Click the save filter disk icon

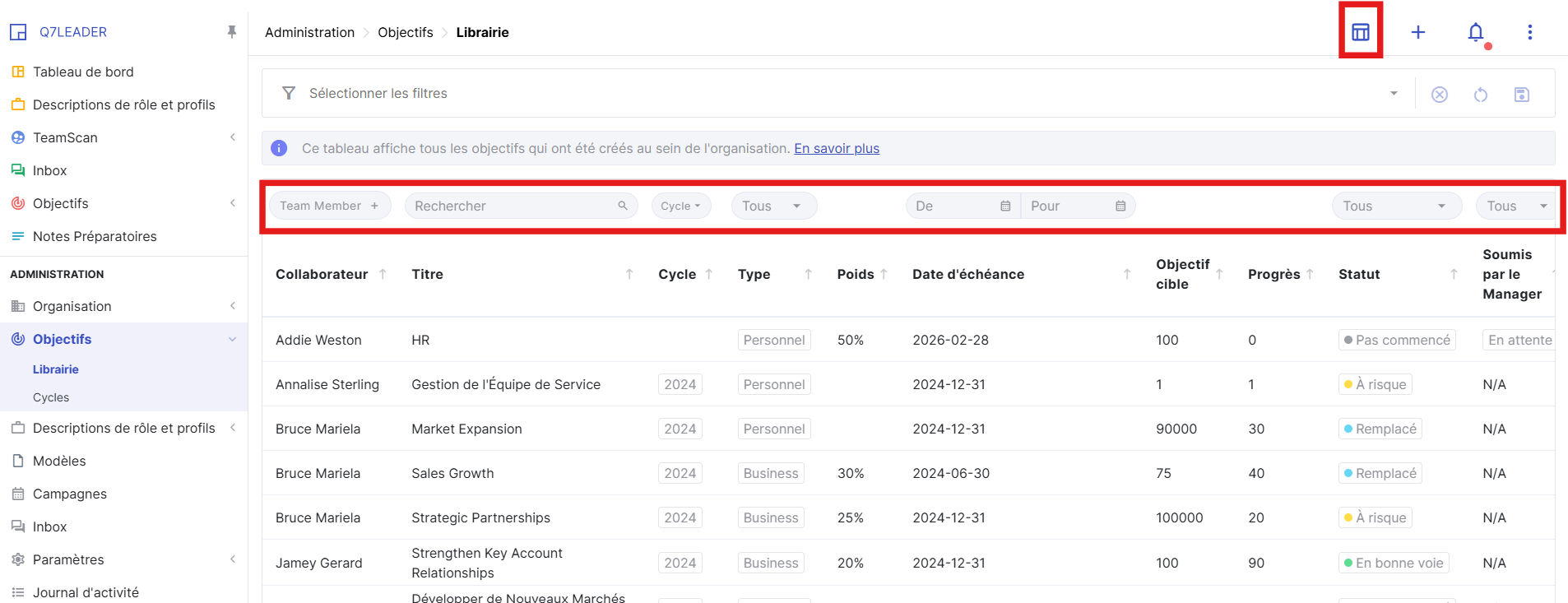[1522, 95]
